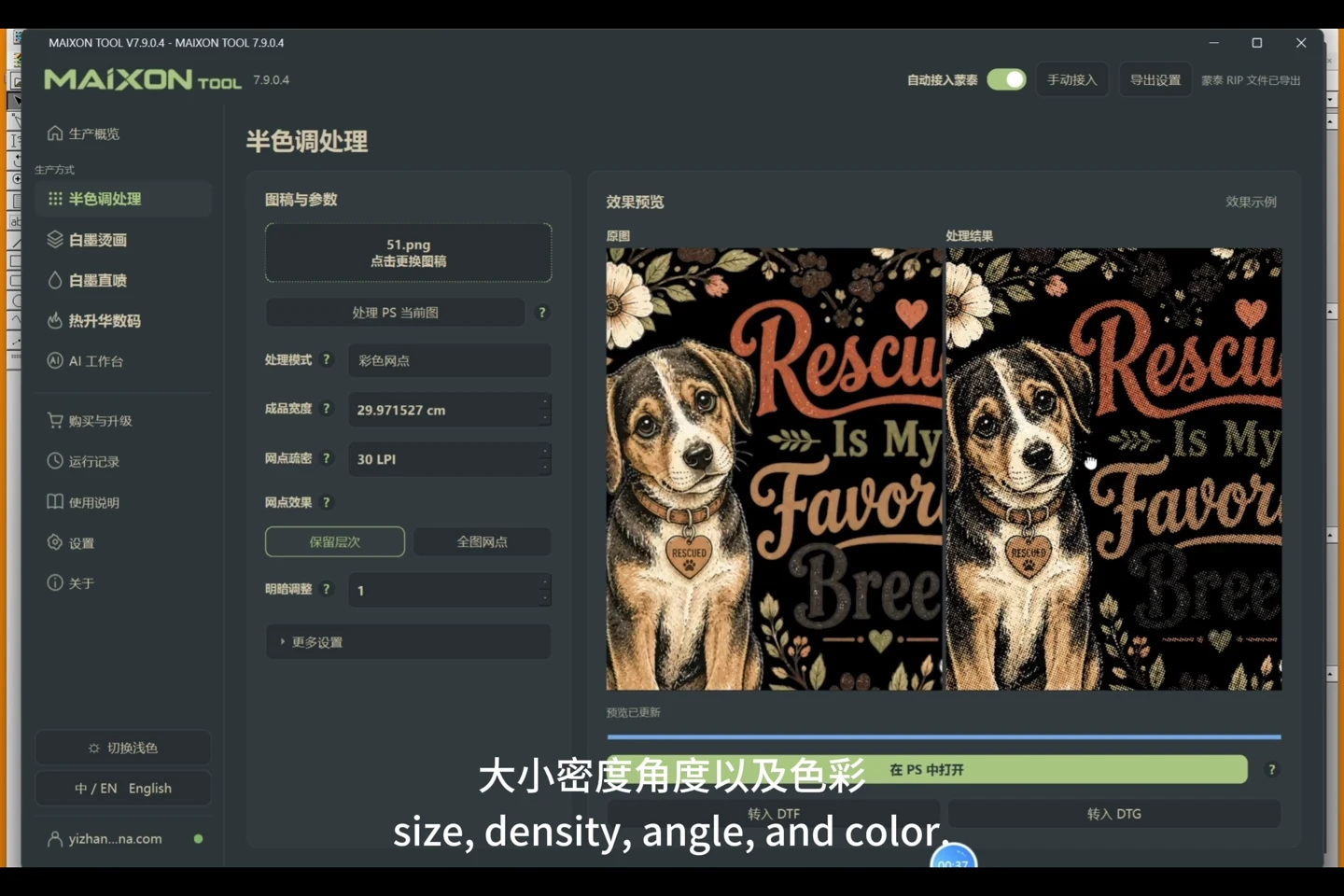Switch theme with 切换浅色
Image resolution: width=1344 pixels, height=896 pixels.
pyautogui.click(x=123, y=748)
